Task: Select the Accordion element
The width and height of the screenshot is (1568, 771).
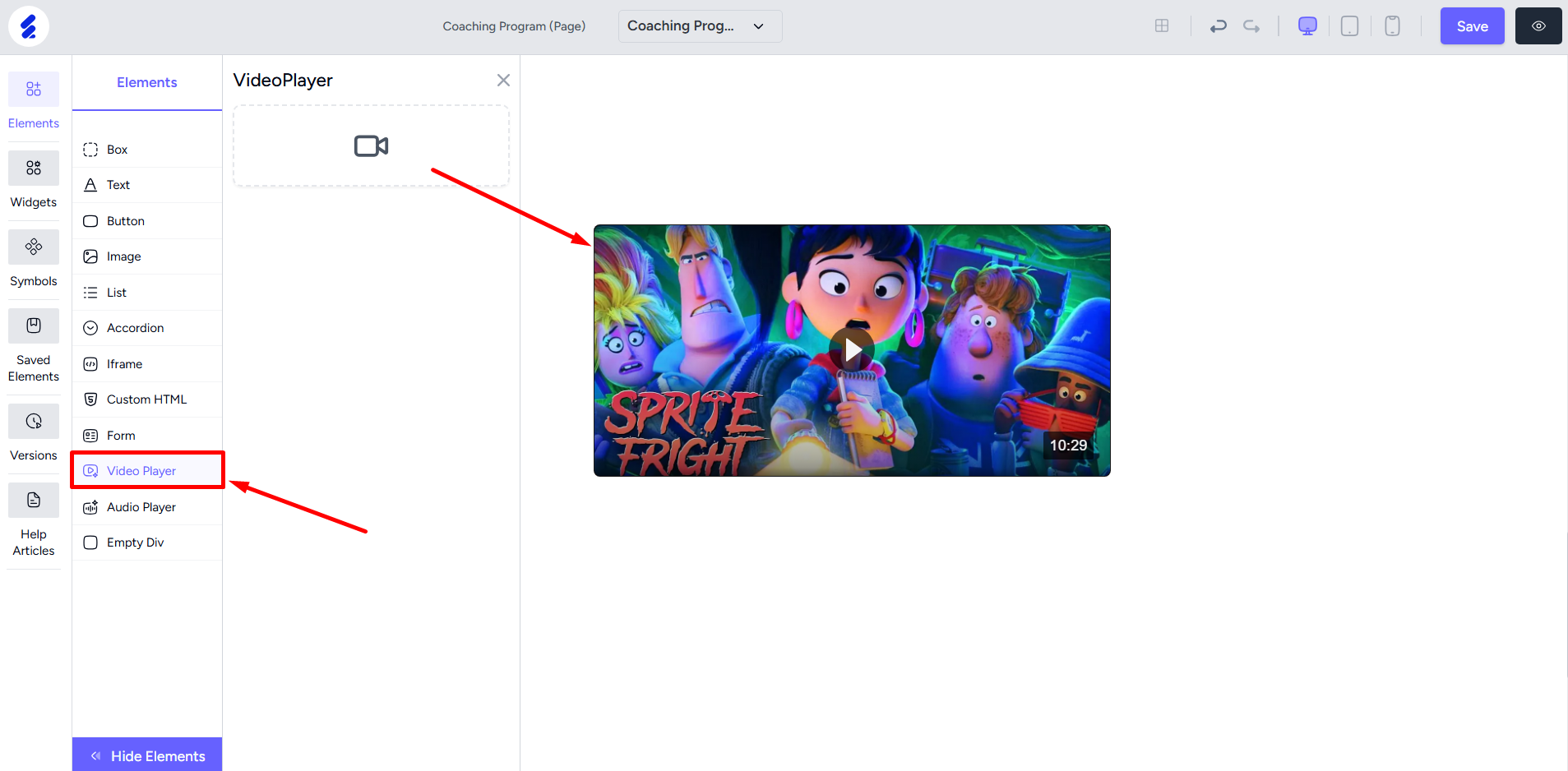Action: (147, 328)
